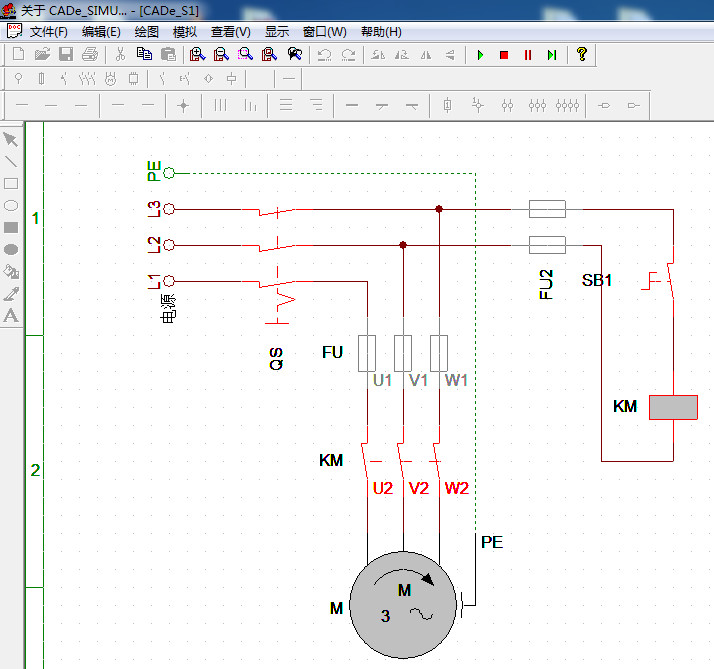Select the hollow rectangle tool
The image size is (714, 669).
click(10, 184)
